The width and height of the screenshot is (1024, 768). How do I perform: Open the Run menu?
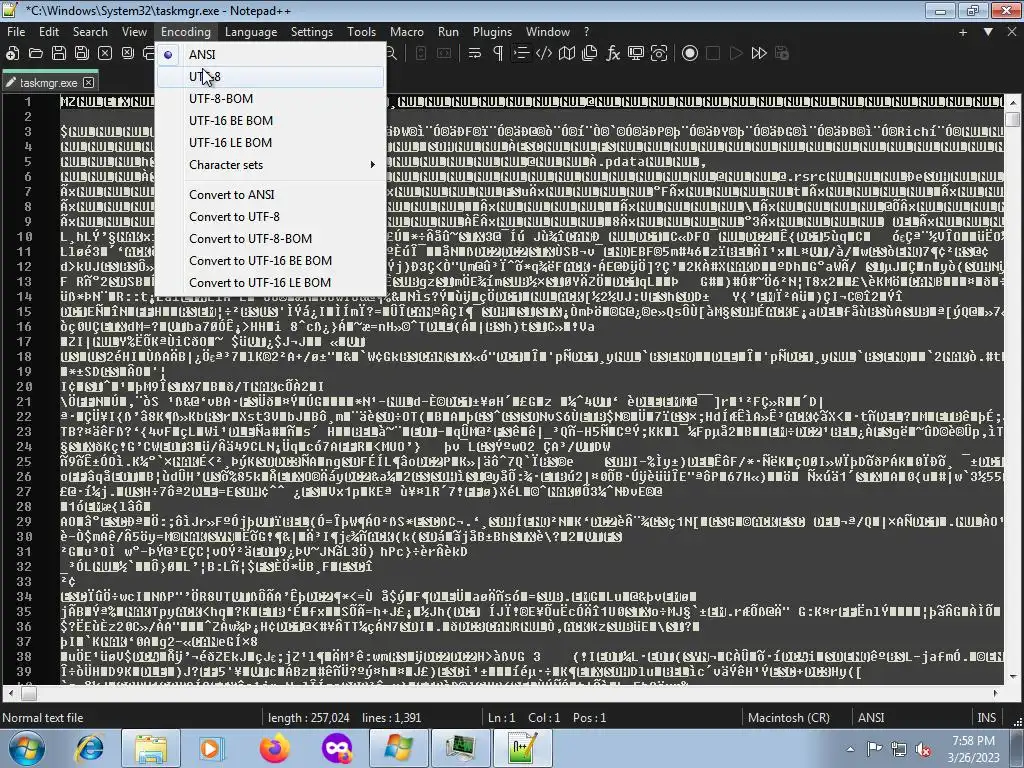[448, 32]
